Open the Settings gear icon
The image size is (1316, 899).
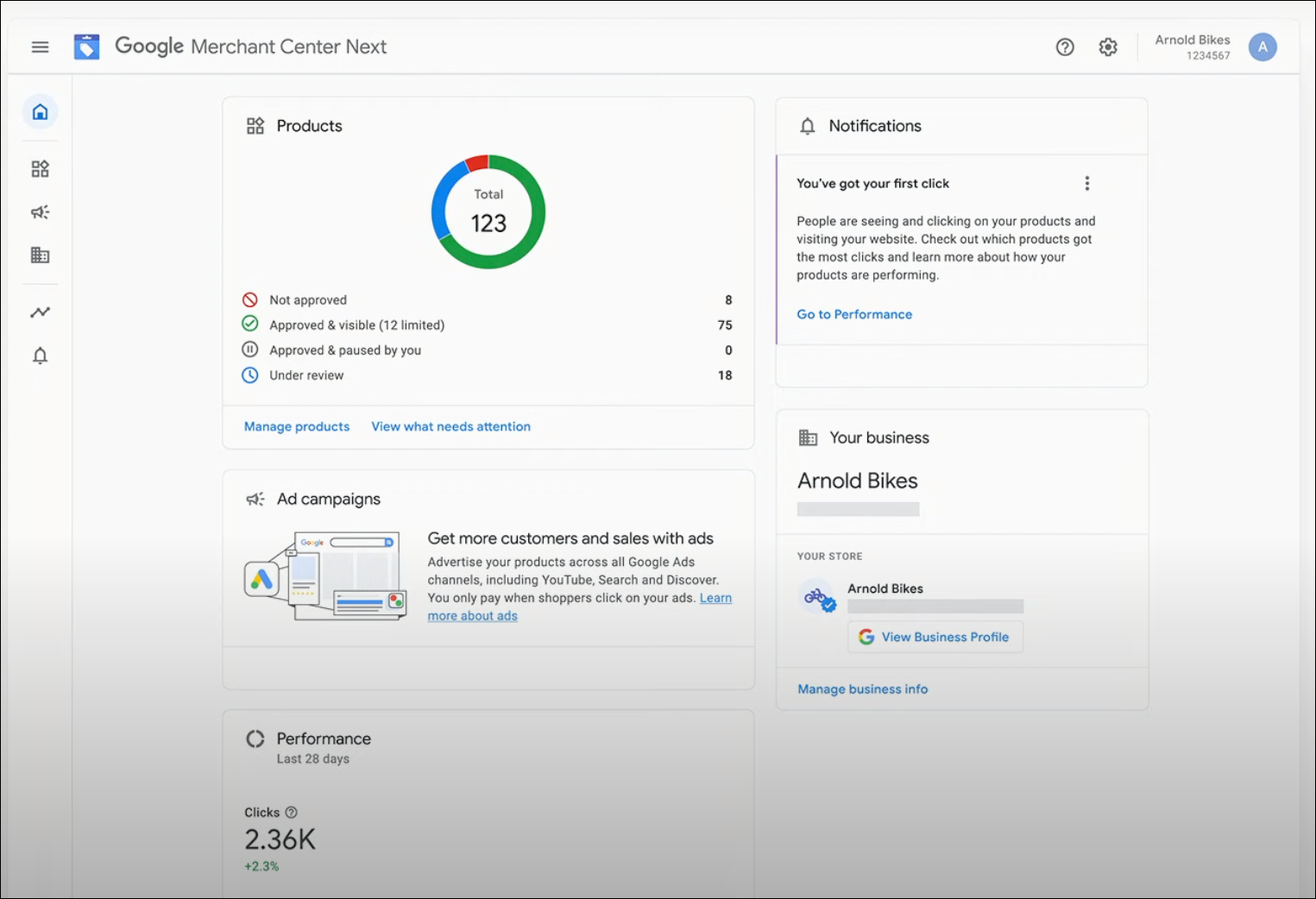[x=1108, y=47]
